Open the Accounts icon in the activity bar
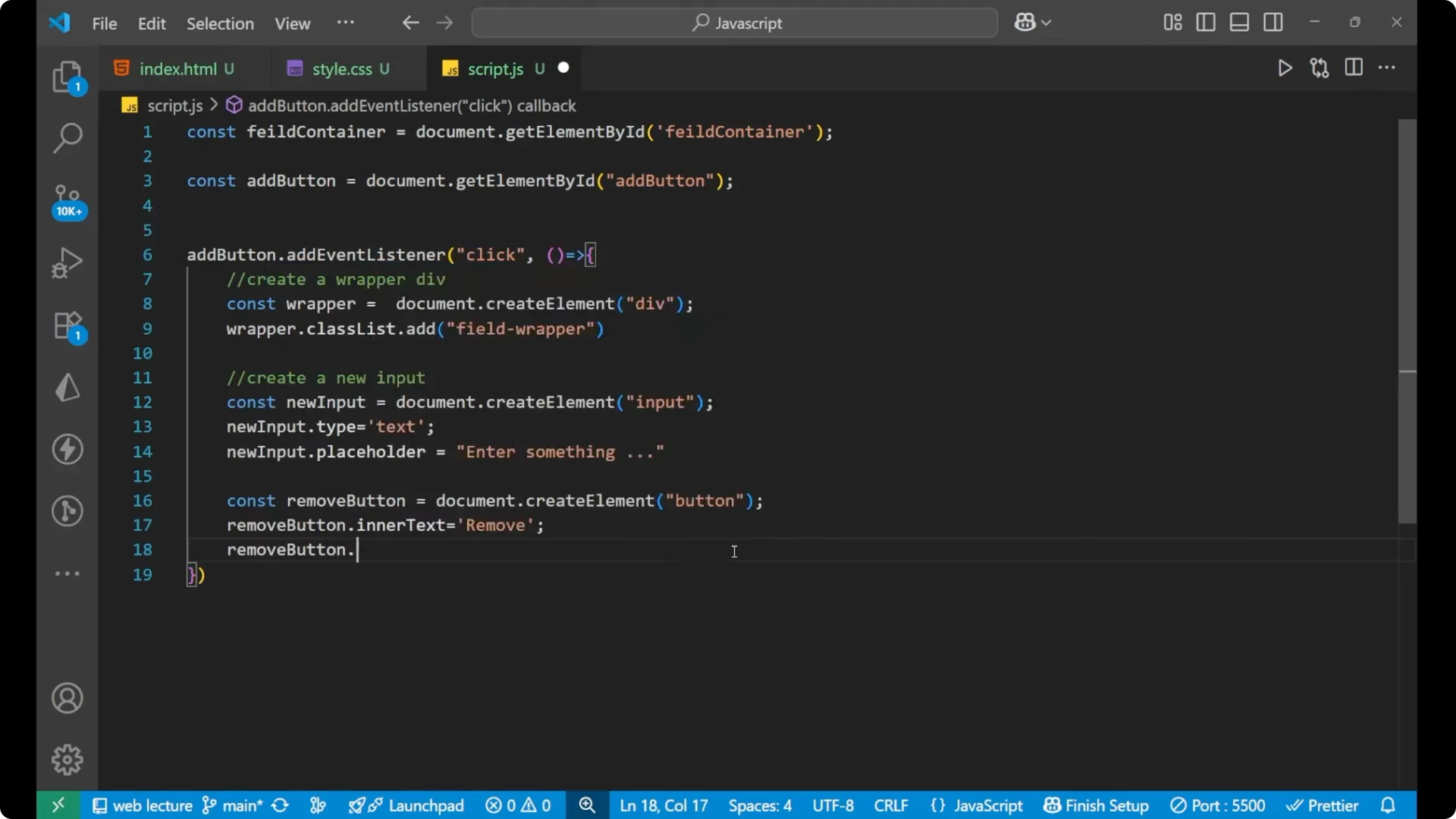 coord(67,698)
